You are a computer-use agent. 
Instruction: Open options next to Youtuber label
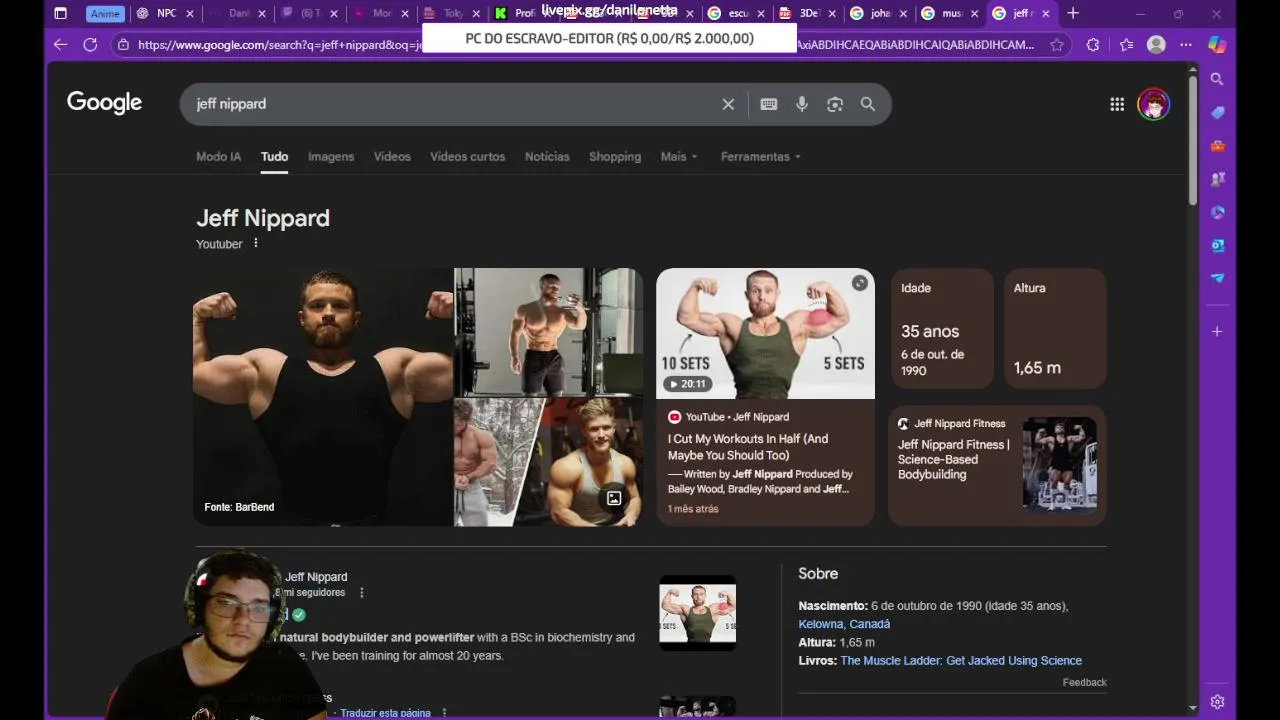click(256, 243)
